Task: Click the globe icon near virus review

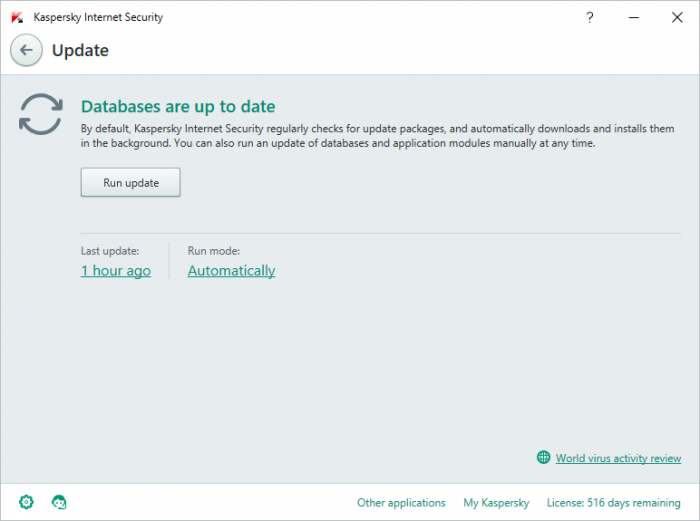Action: [x=543, y=458]
